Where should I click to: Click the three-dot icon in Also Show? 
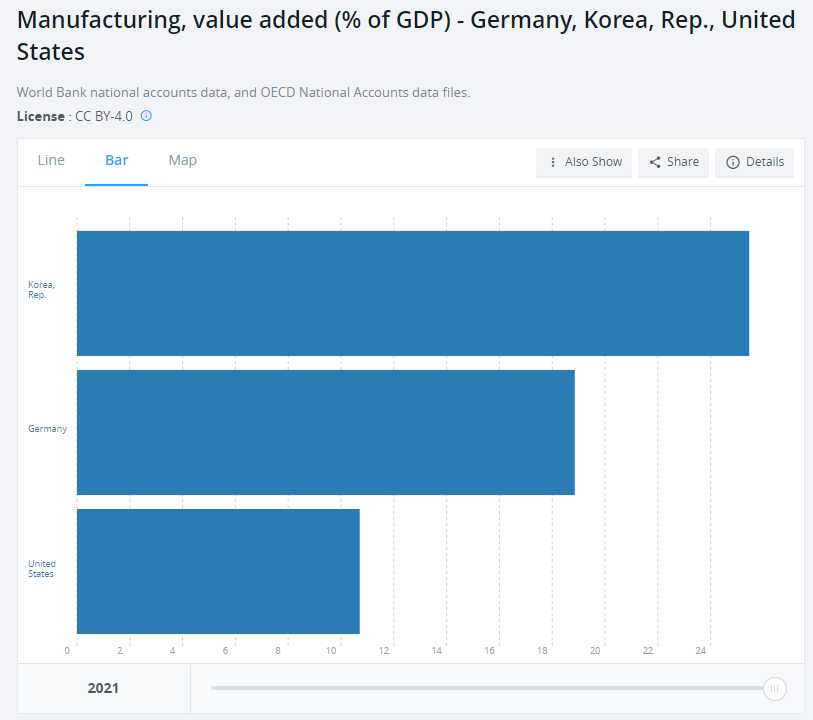click(x=553, y=162)
